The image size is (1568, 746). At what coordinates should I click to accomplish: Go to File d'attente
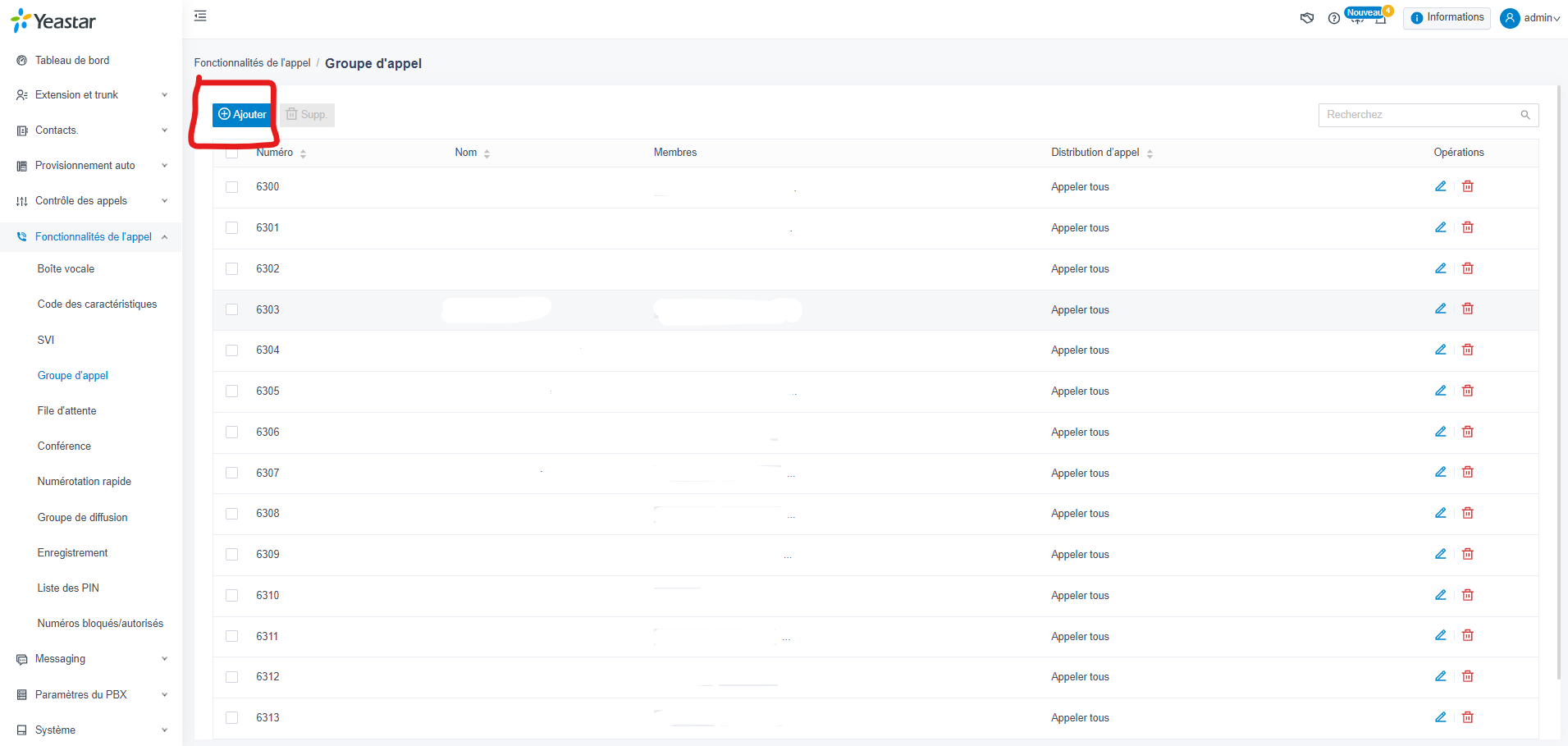click(66, 411)
